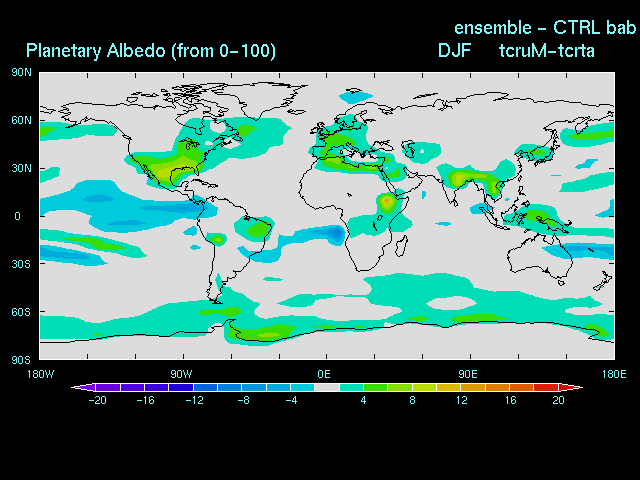Screen dimensions: 640x480
Task: Click the 60N latitude axis label
Action: pyautogui.click(x=21, y=121)
